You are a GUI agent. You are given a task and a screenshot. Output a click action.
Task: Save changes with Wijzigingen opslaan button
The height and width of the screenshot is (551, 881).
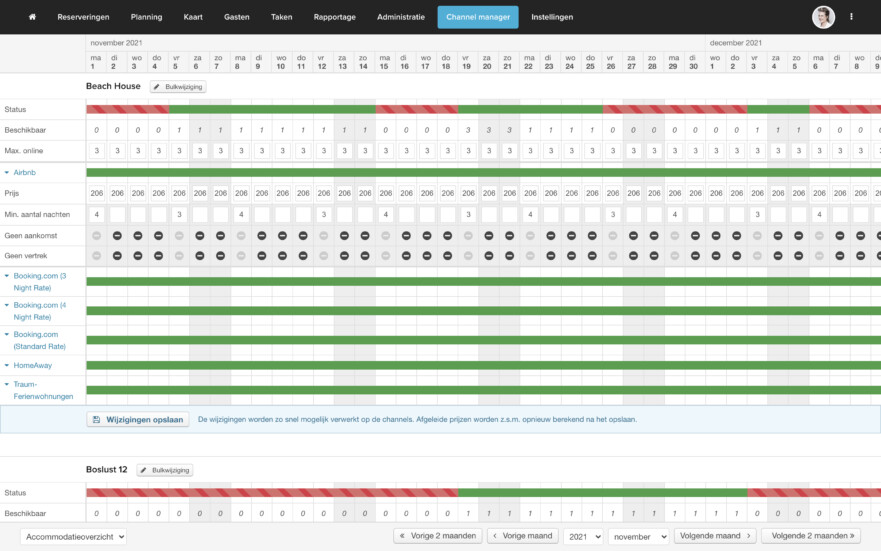tap(138, 420)
